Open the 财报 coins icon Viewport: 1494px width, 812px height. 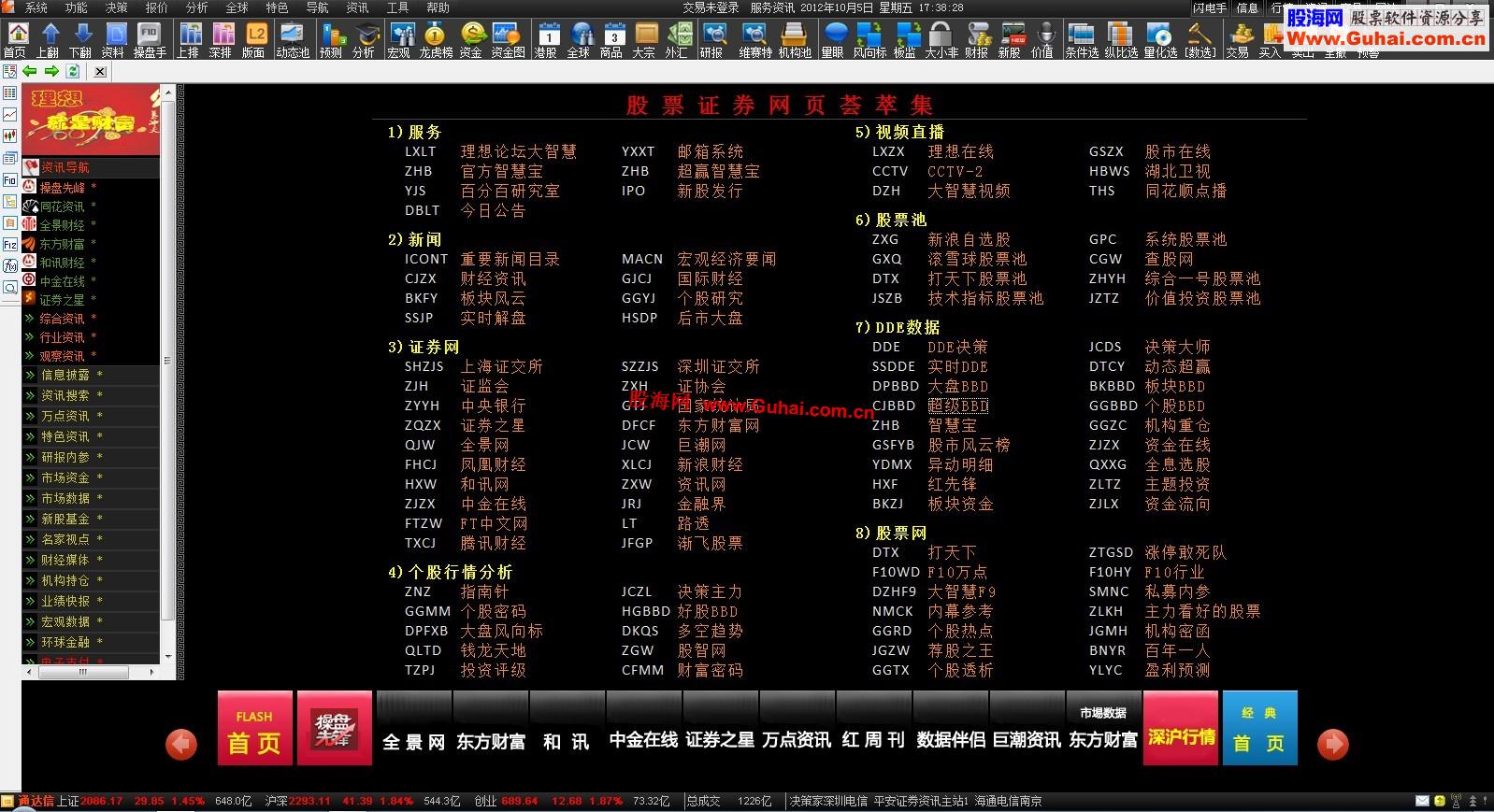pos(977,39)
